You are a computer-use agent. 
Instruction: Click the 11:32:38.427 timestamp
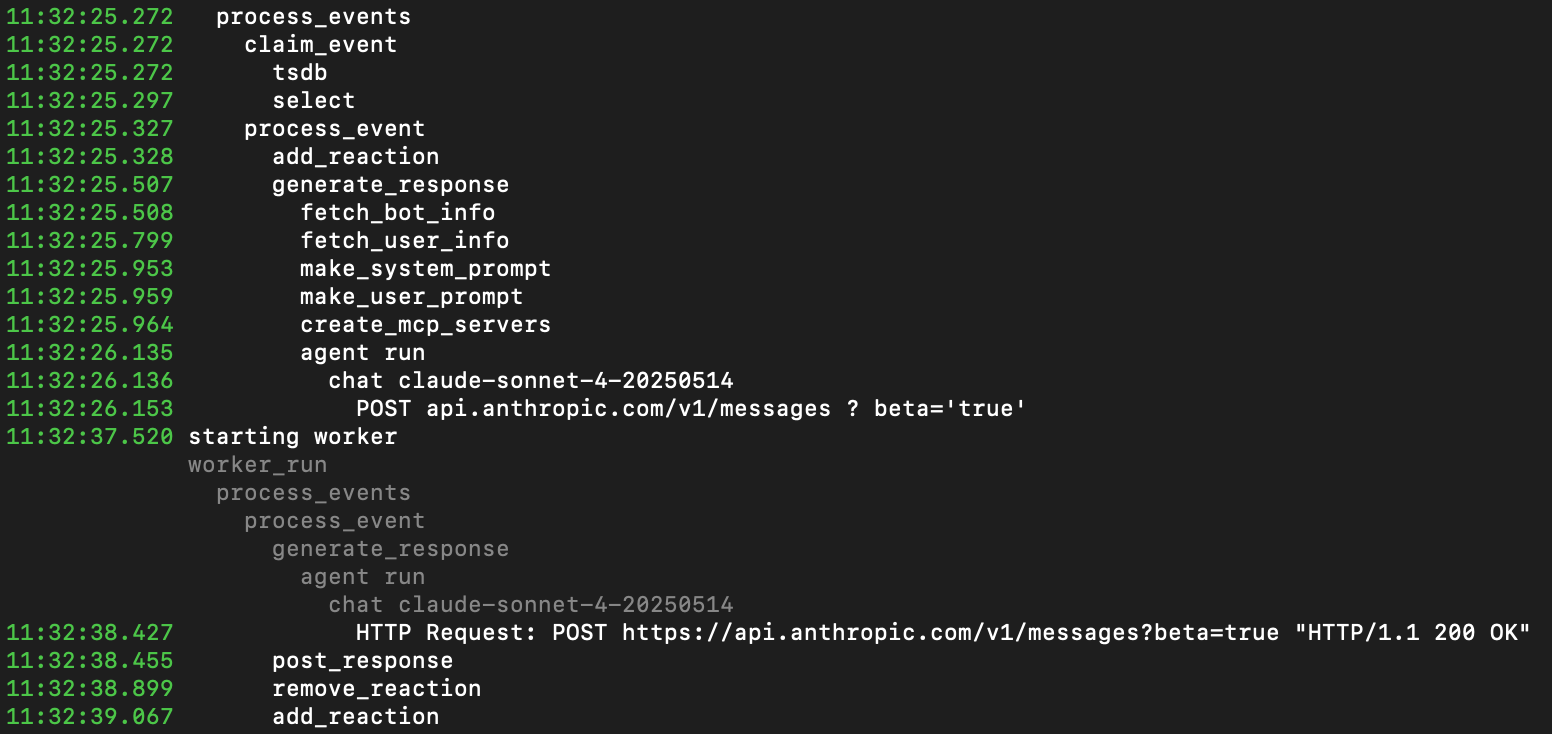click(x=89, y=633)
